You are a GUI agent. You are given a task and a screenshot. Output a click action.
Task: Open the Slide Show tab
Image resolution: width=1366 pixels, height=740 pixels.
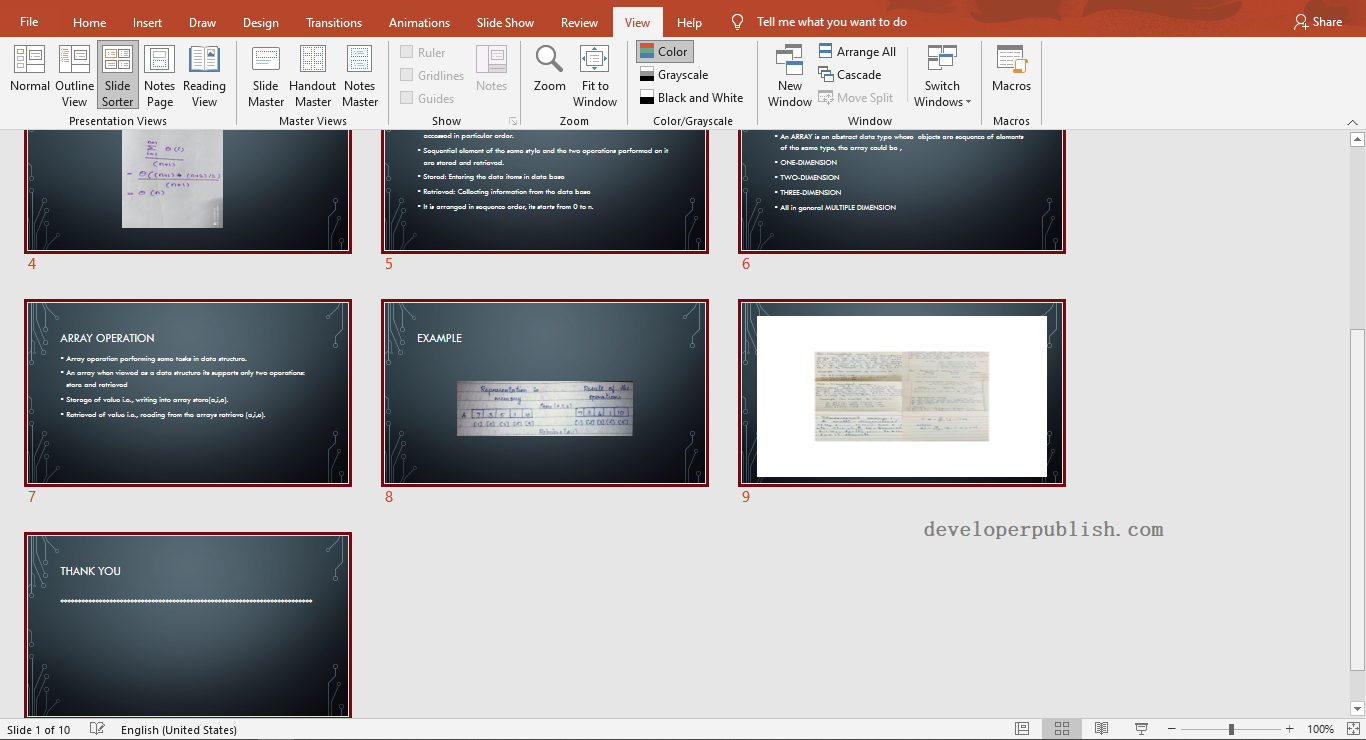point(505,22)
